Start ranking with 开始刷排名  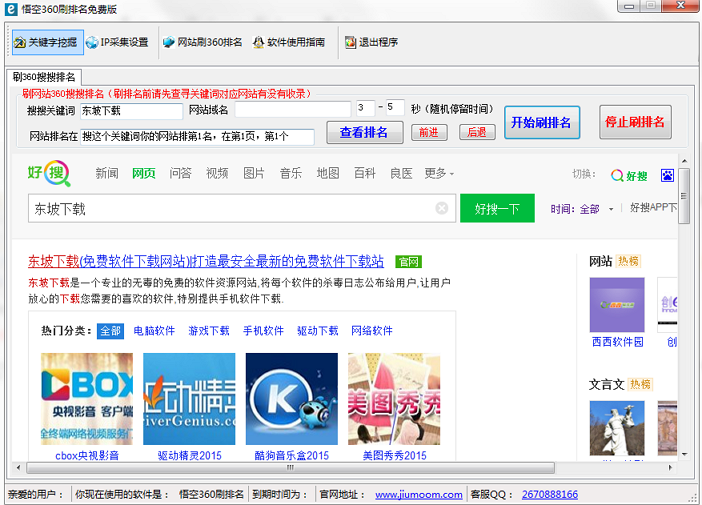(542, 122)
